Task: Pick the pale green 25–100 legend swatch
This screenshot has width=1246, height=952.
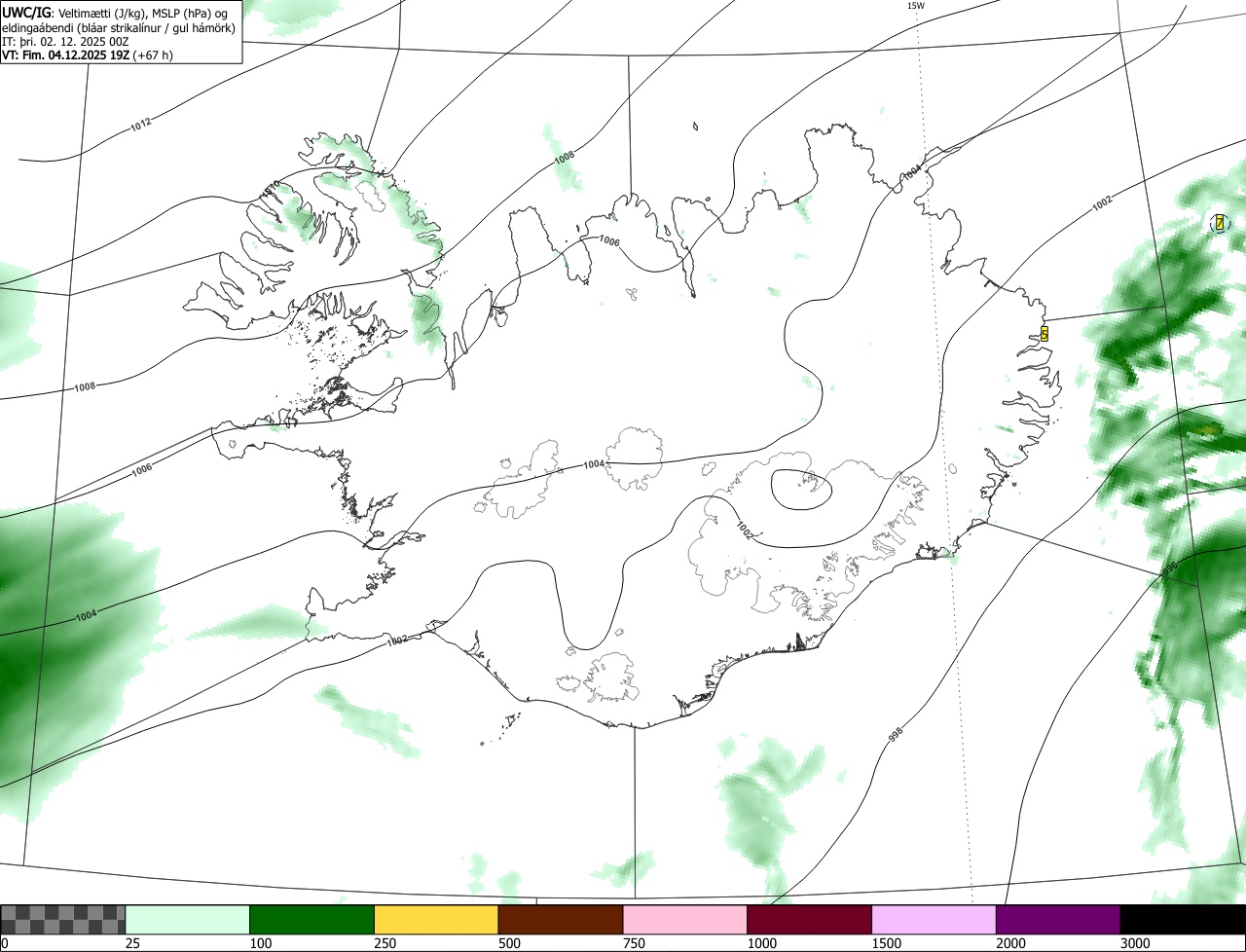Action: click(188, 920)
